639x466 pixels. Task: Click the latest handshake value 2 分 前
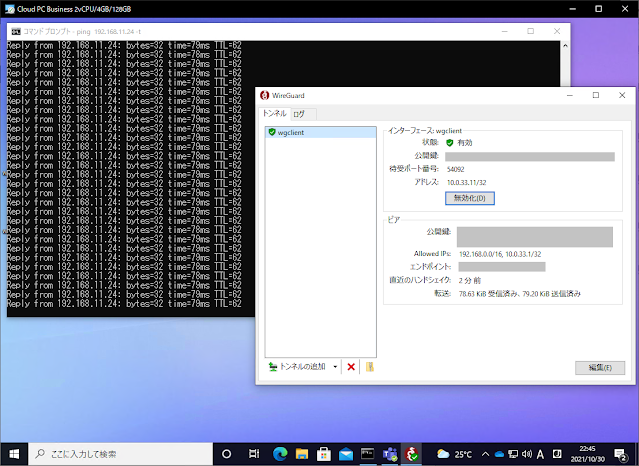click(x=470, y=280)
